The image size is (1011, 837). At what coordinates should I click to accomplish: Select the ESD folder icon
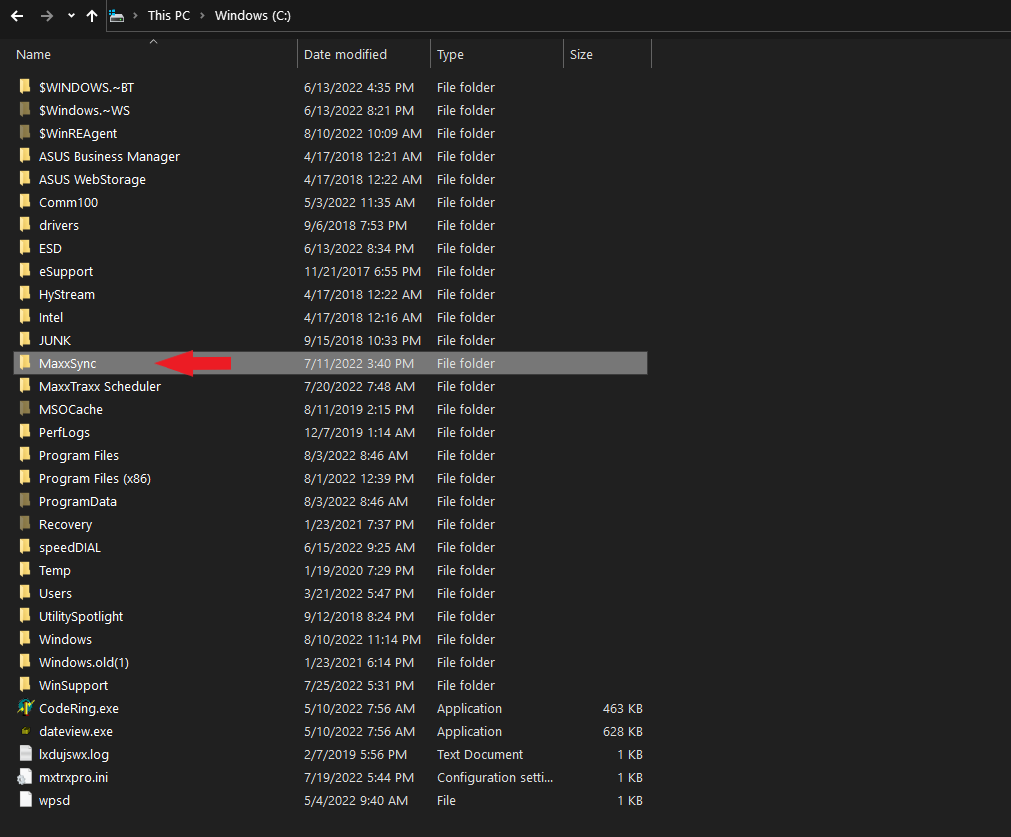25,248
